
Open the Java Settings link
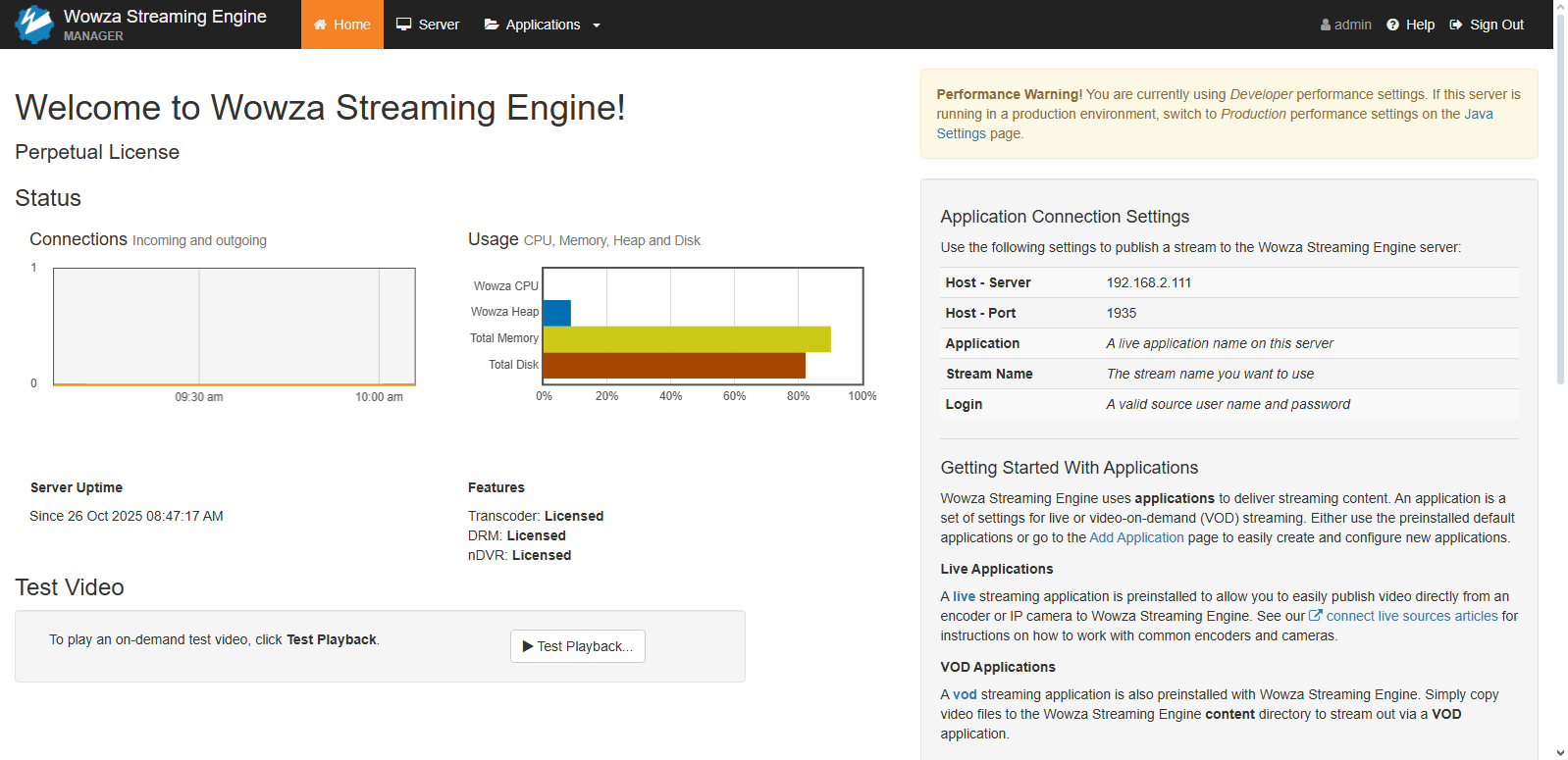[x=1478, y=114]
